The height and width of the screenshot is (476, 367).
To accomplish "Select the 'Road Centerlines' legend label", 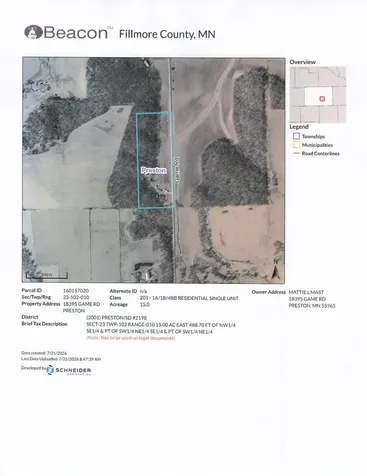I will [321, 154].
